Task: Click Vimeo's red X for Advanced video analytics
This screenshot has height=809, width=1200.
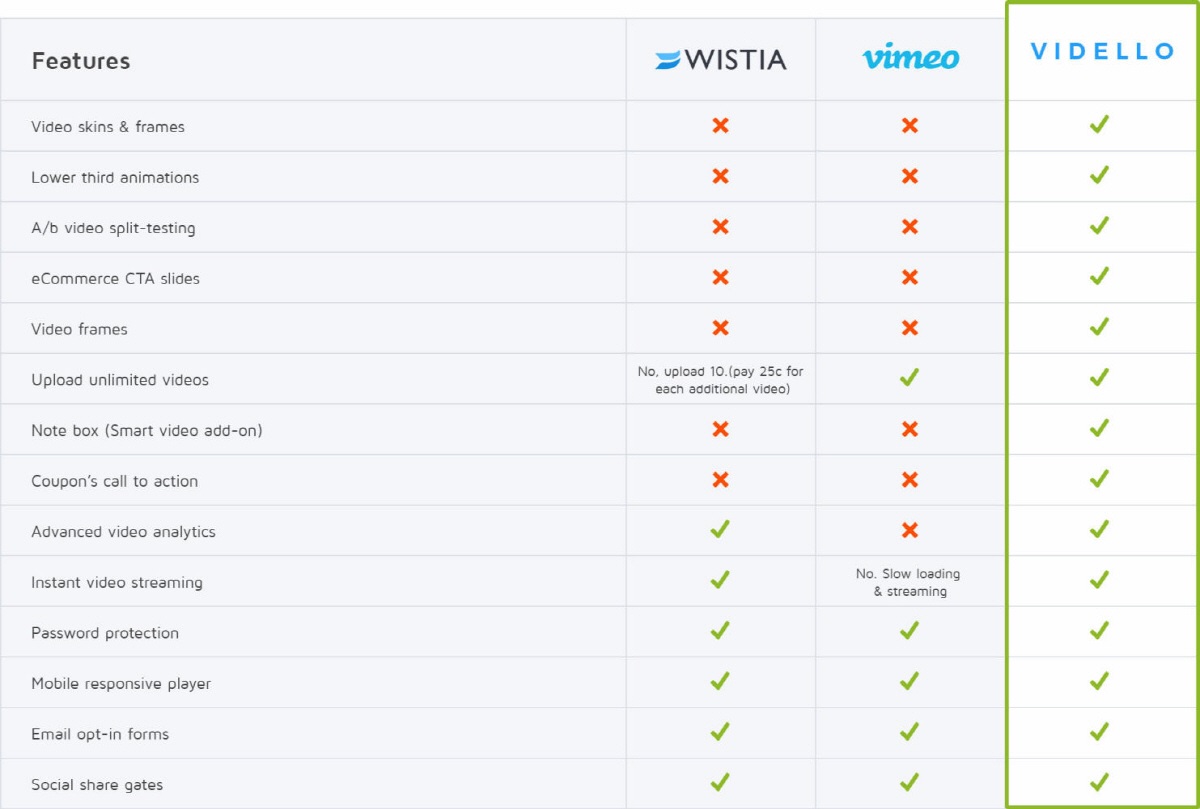Action: coord(909,530)
